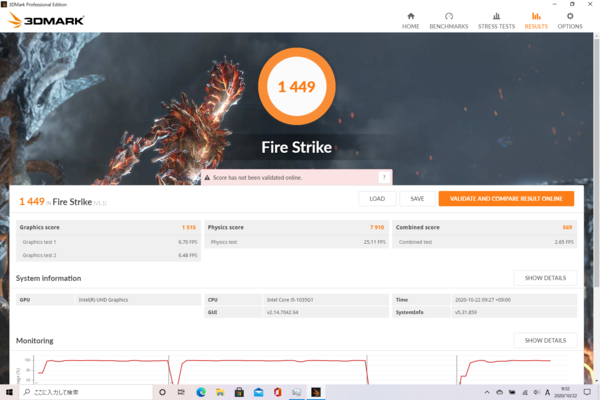Open Microsoft Store from taskbar
Image resolution: width=600 pixels, height=400 pixels.
point(239,392)
